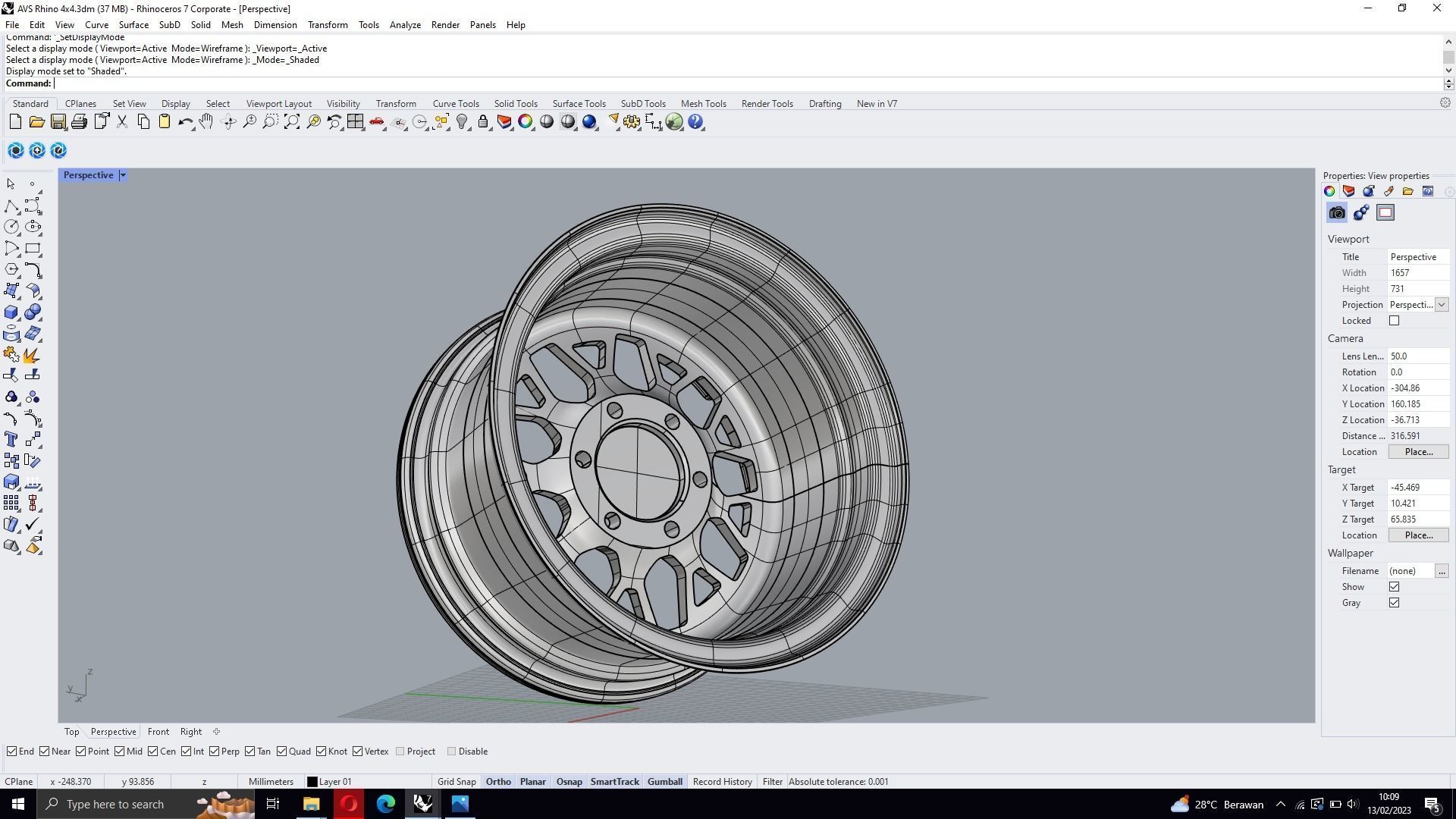Click the Copy icon in toolbar
Image resolution: width=1456 pixels, height=819 pixels.
[x=143, y=121]
